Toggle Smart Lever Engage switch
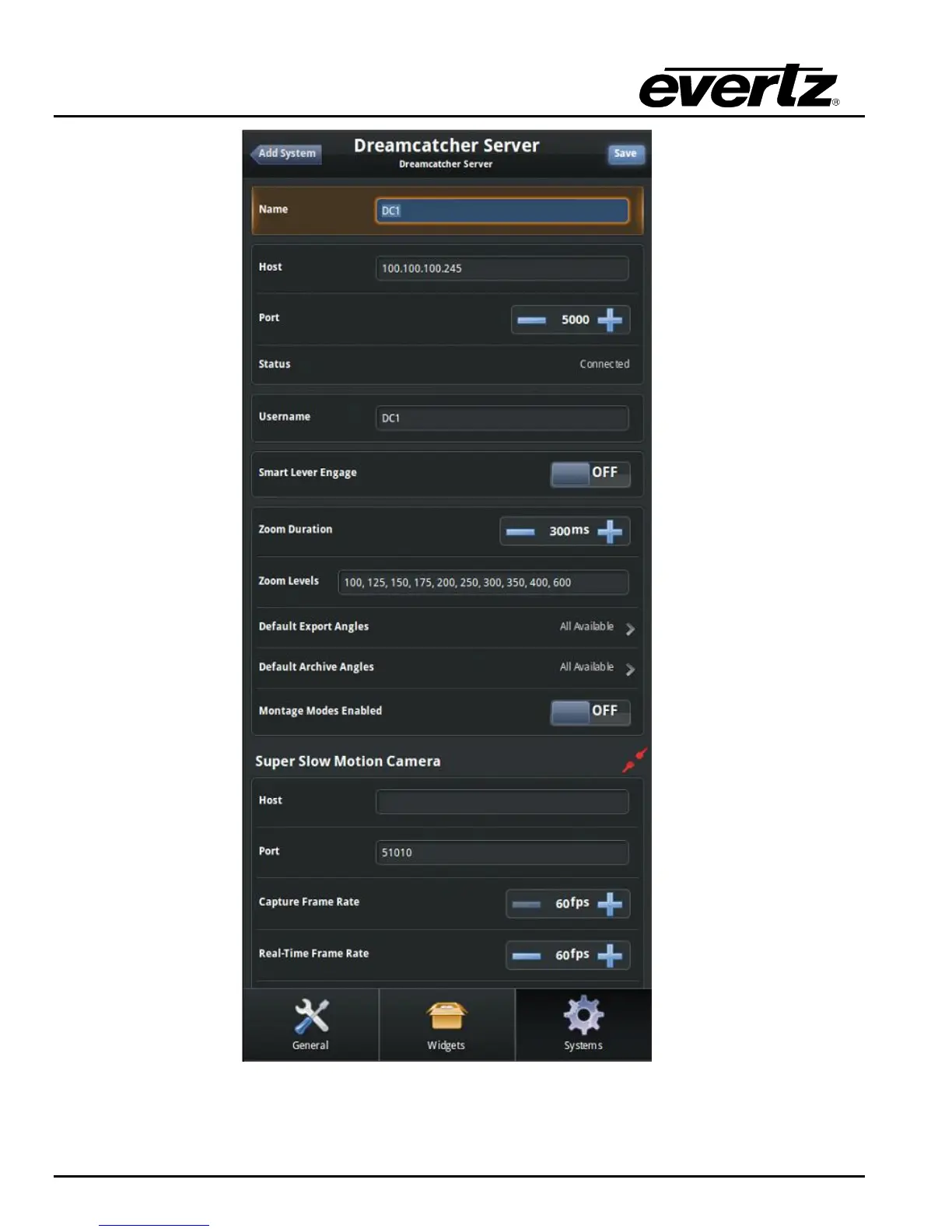 pyautogui.click(x=590, y=474)
